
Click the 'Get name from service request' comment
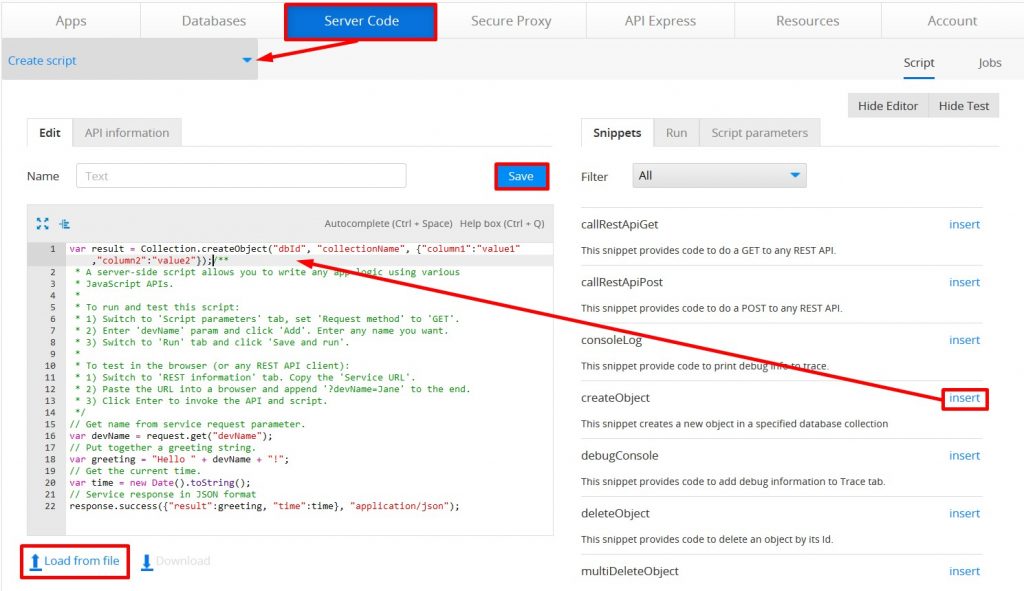tap(187, 424)
